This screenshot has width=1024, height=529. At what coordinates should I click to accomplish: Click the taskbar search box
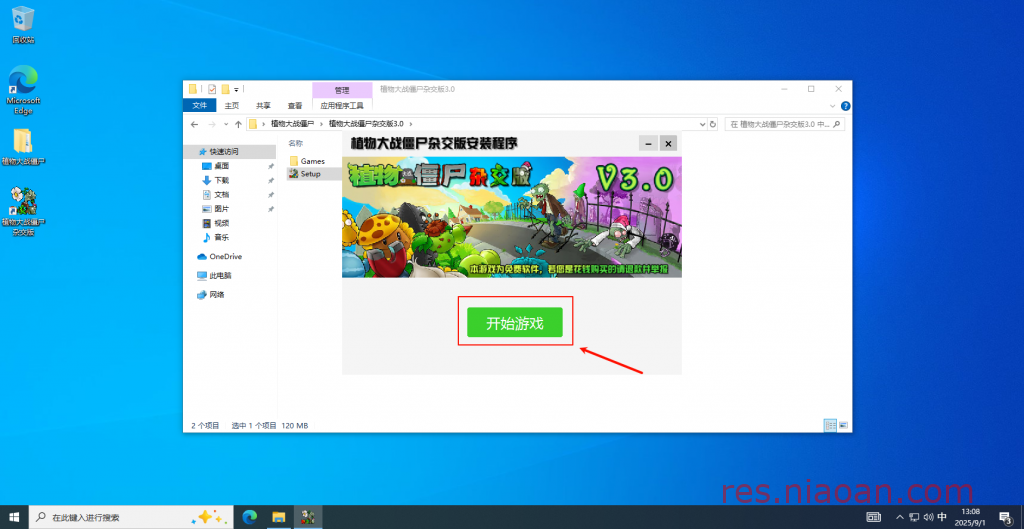[130, 517]
